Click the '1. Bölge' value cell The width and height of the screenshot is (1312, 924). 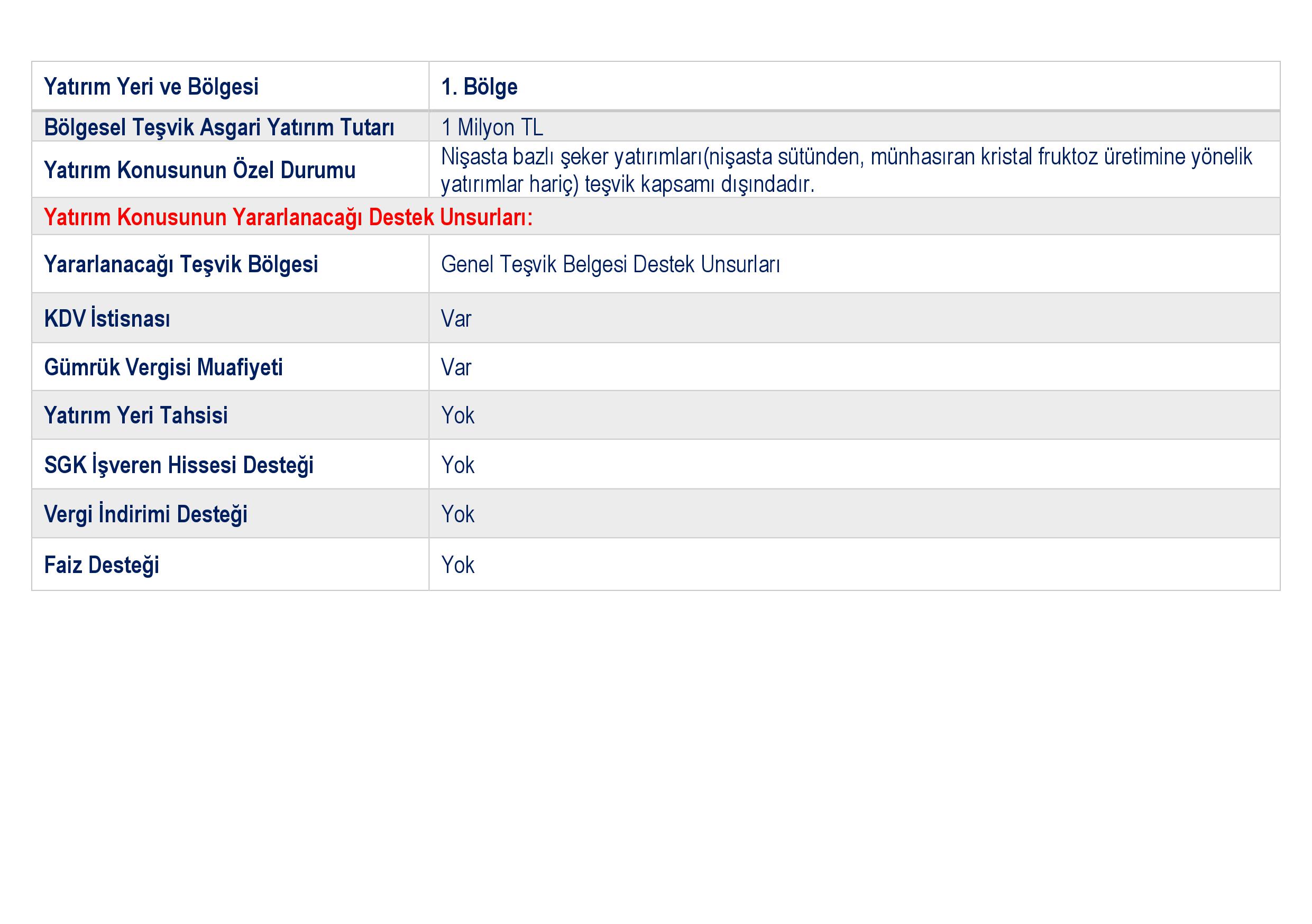(854, 86)
